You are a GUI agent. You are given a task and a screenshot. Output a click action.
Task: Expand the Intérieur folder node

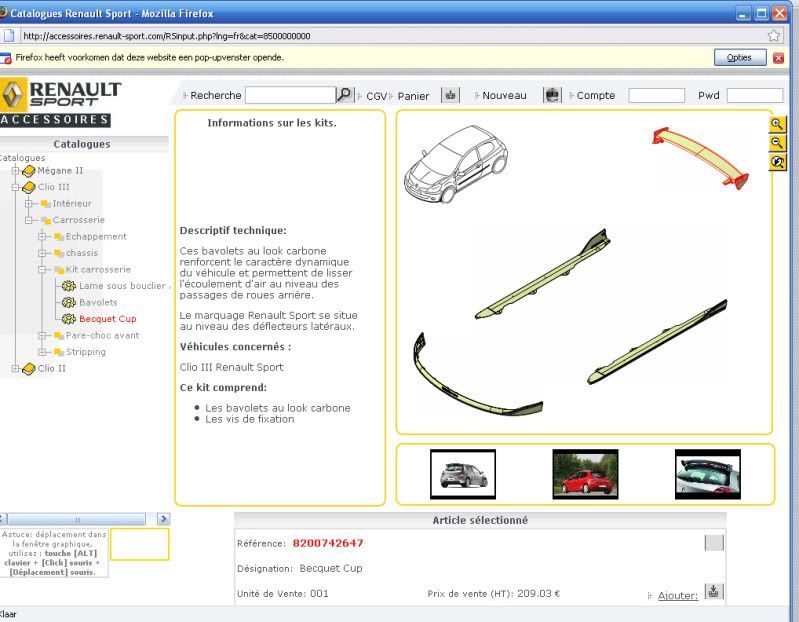[29, 204]
